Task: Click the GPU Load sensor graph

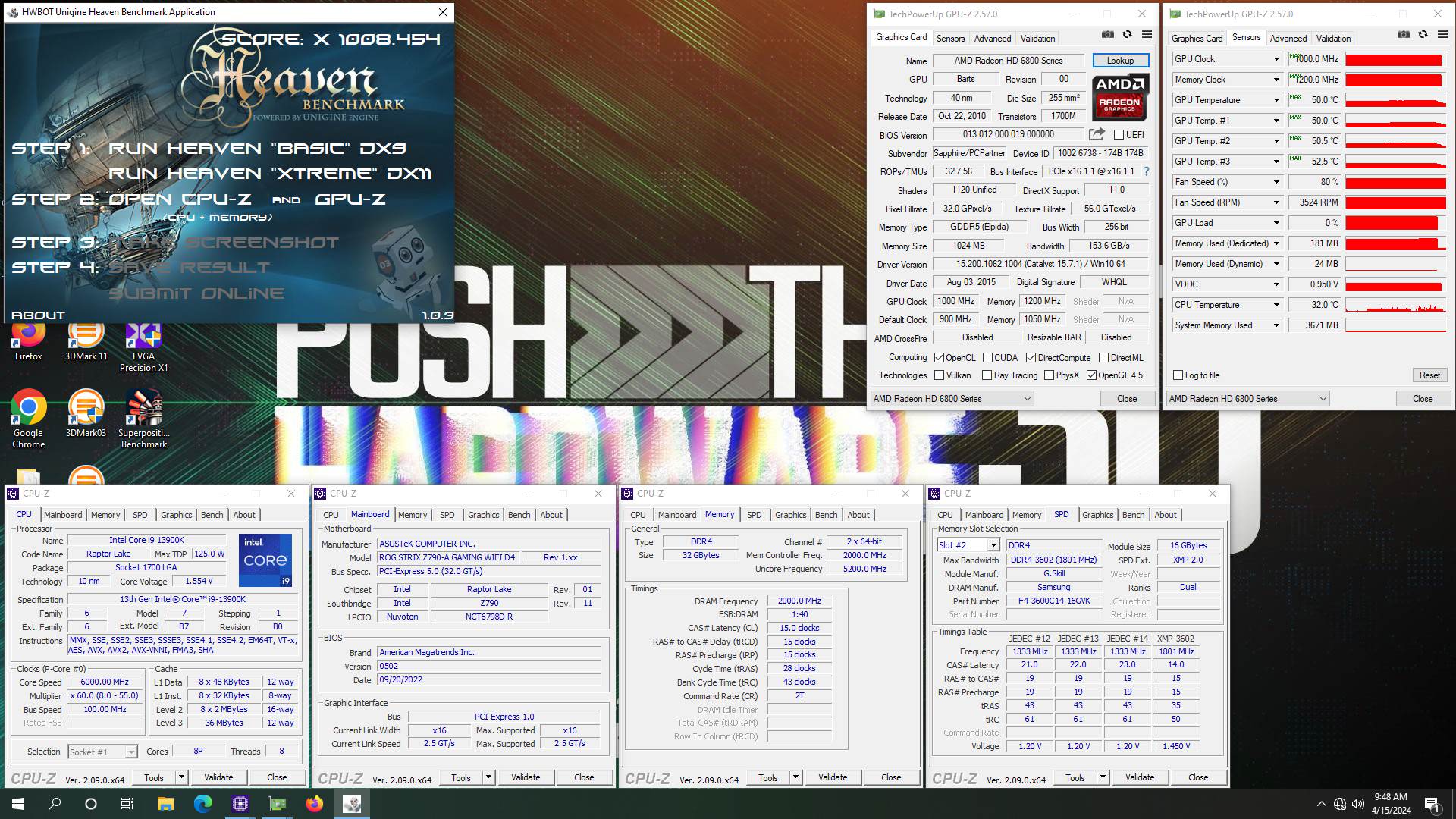Action: point(1395,223)
